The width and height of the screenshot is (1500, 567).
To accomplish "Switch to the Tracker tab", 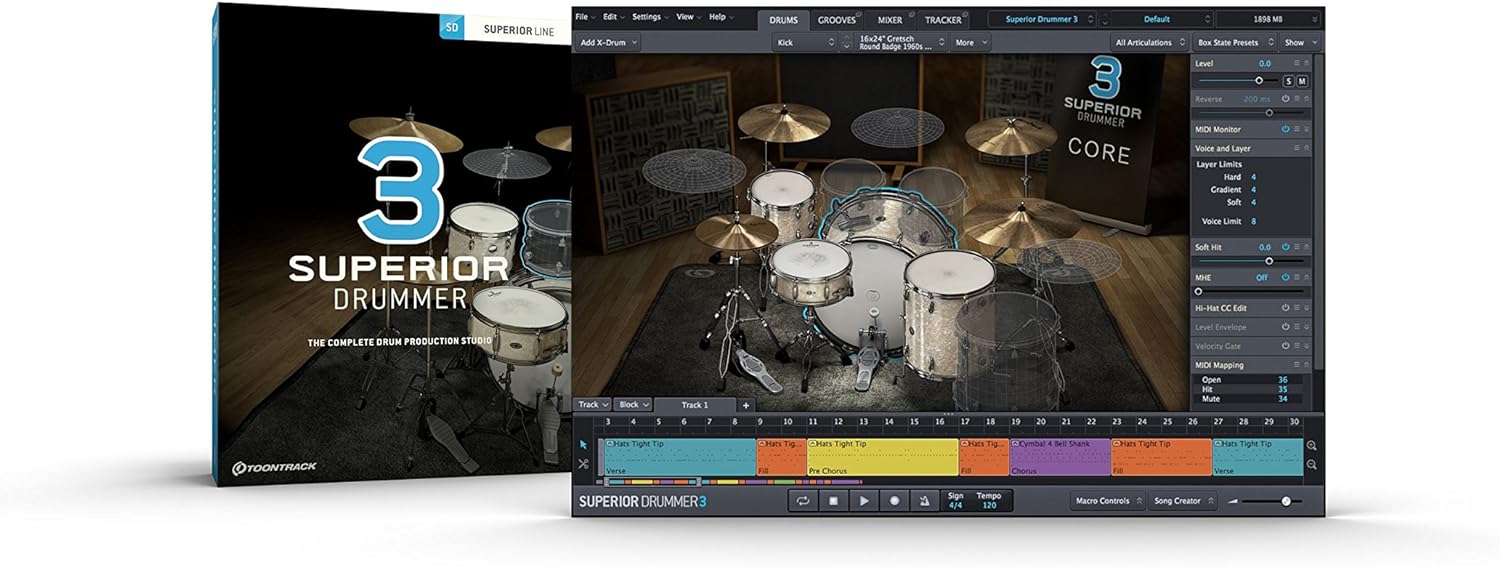I will pos(943,20).
